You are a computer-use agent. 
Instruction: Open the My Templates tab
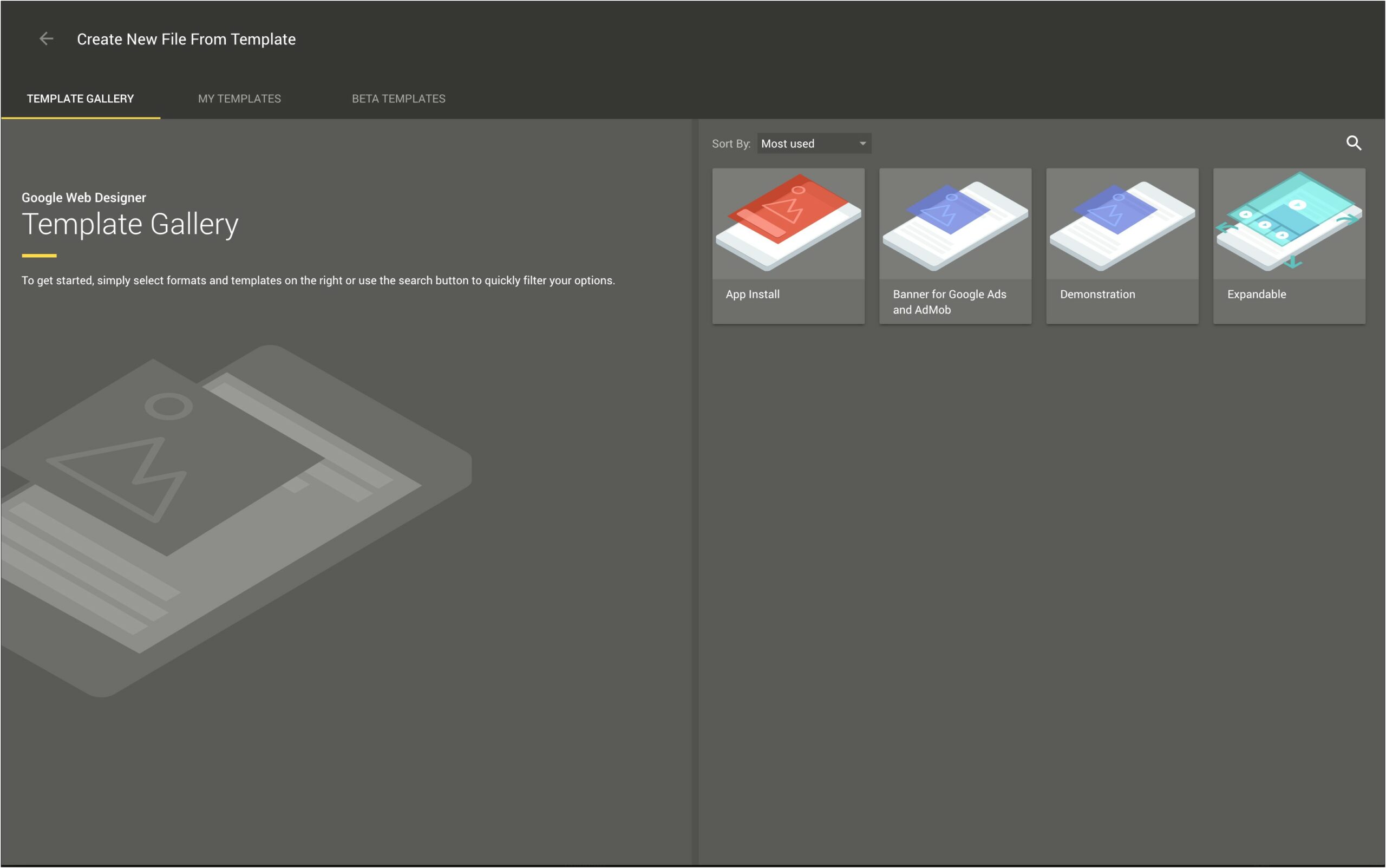click(x=239, y=99)
